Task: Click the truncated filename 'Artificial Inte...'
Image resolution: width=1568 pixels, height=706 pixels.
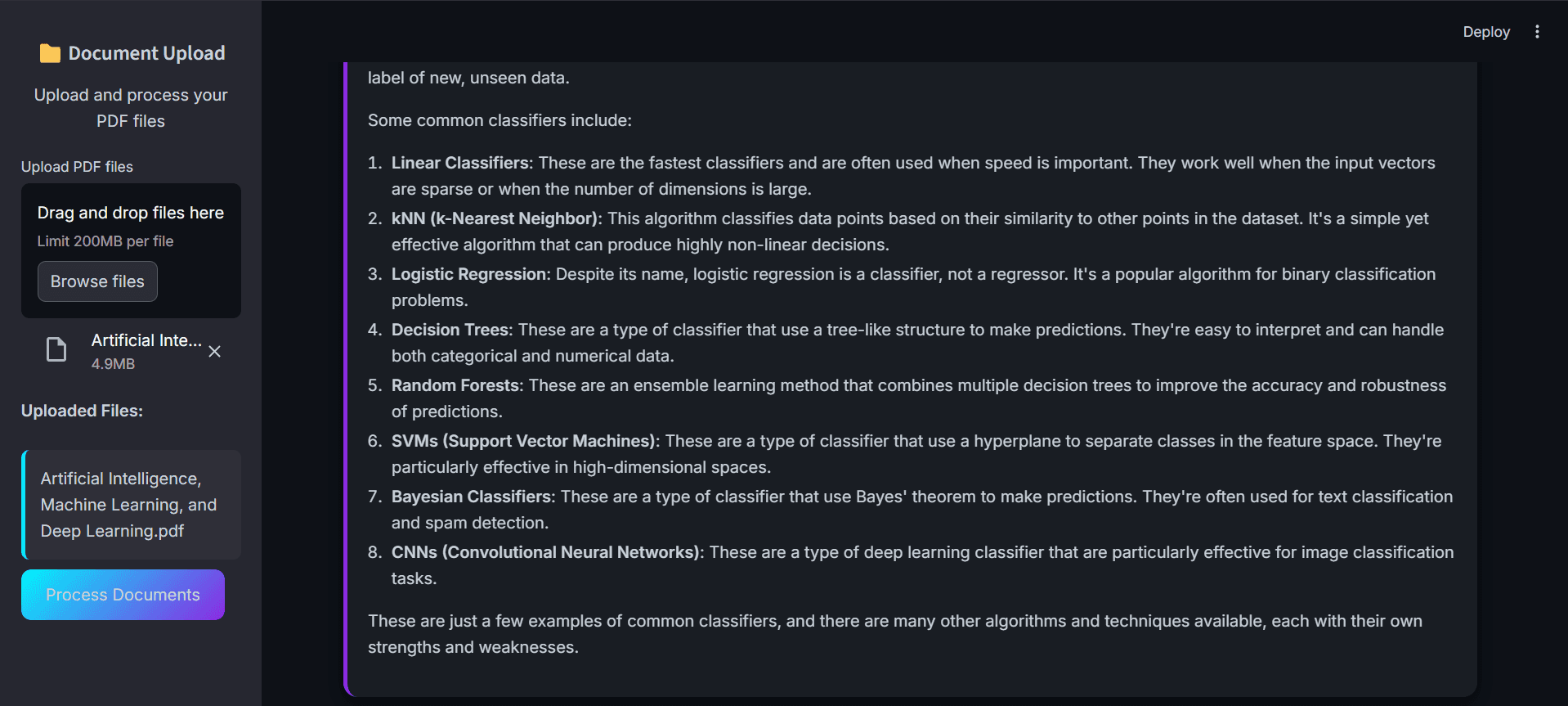Action: (x=146, y=340)
